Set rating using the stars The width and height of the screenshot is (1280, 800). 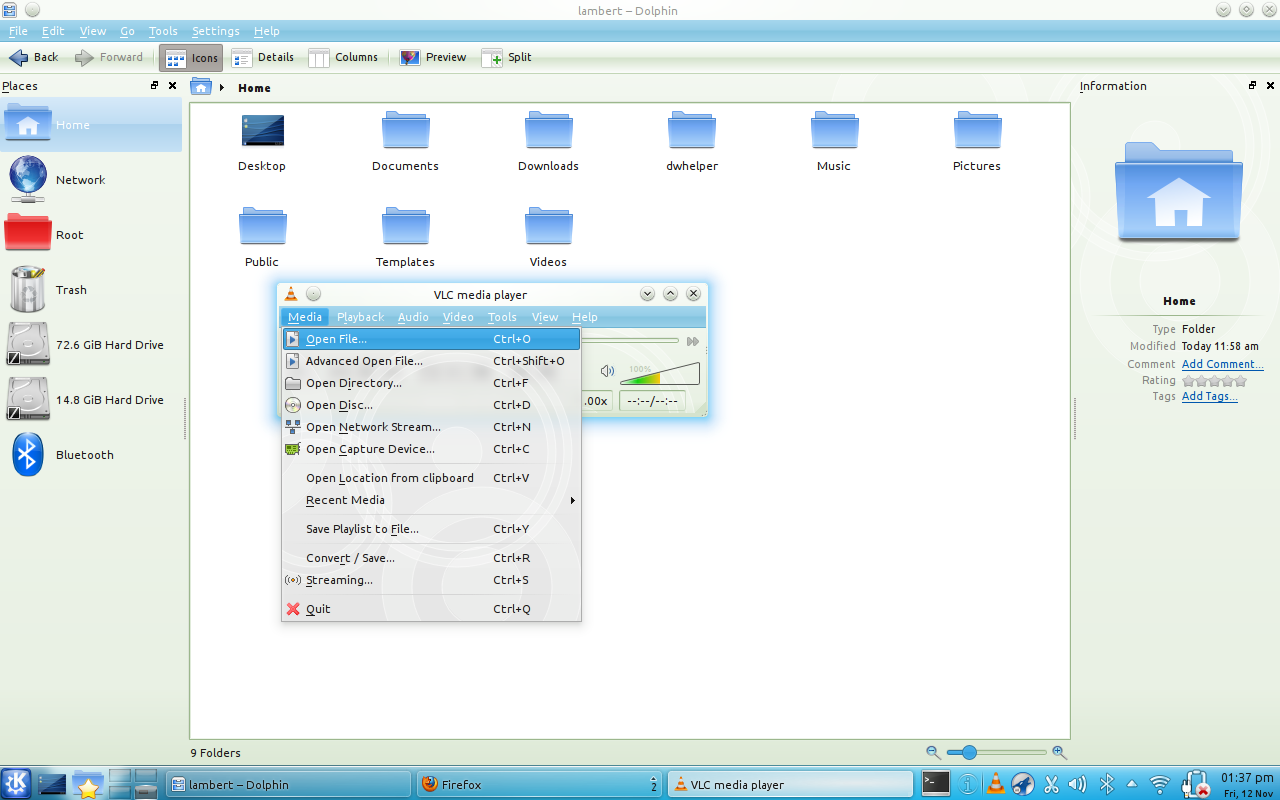click(1214, 380)
